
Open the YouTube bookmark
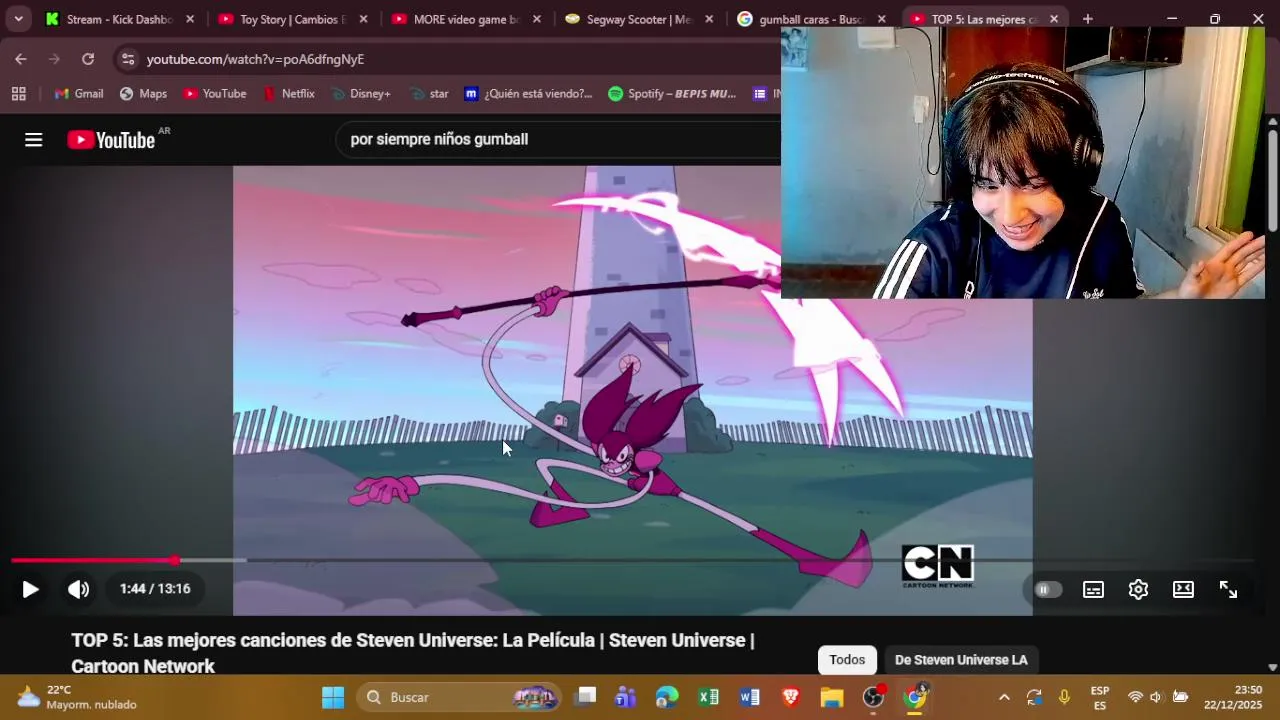(x=214, y=94)
